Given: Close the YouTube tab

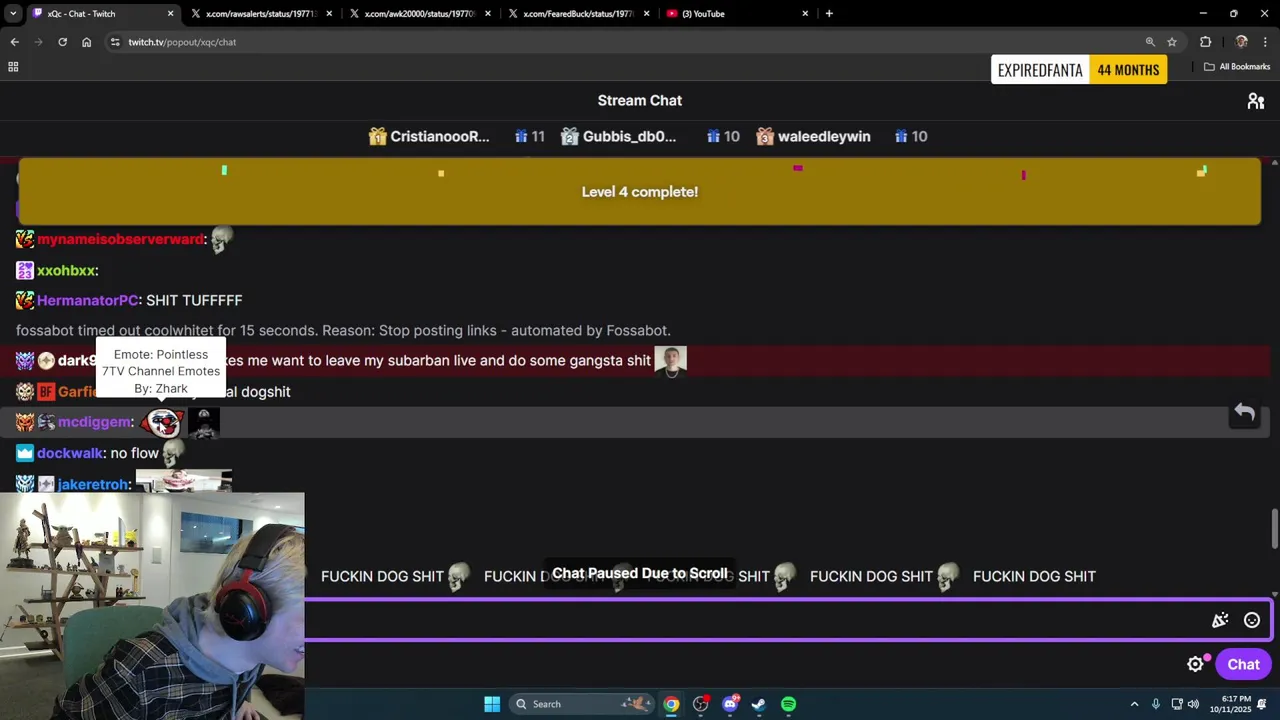Looking at the screenshot, I should [x=805, y=14].
